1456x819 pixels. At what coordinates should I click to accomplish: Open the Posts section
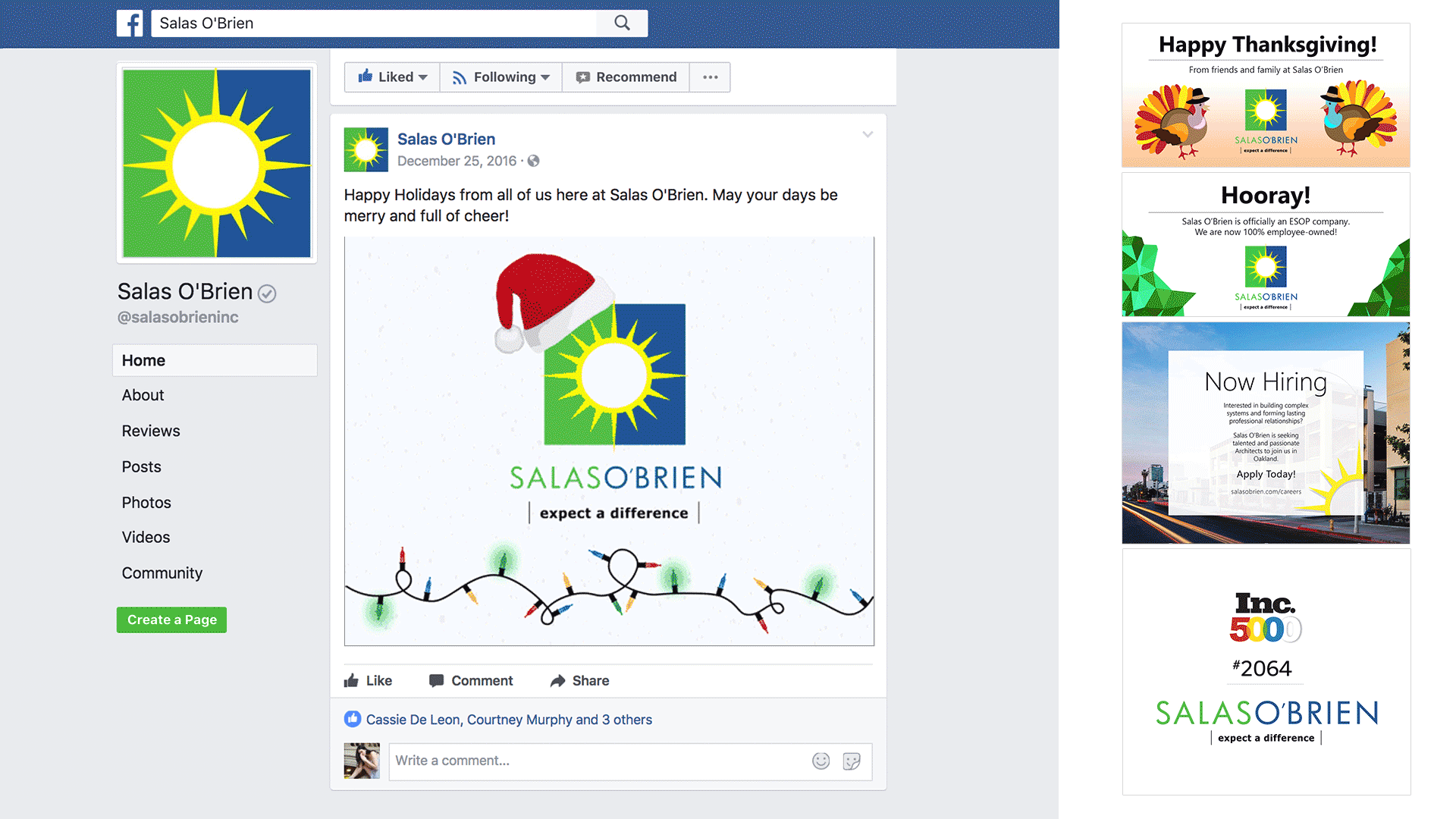tap(142, 466)
